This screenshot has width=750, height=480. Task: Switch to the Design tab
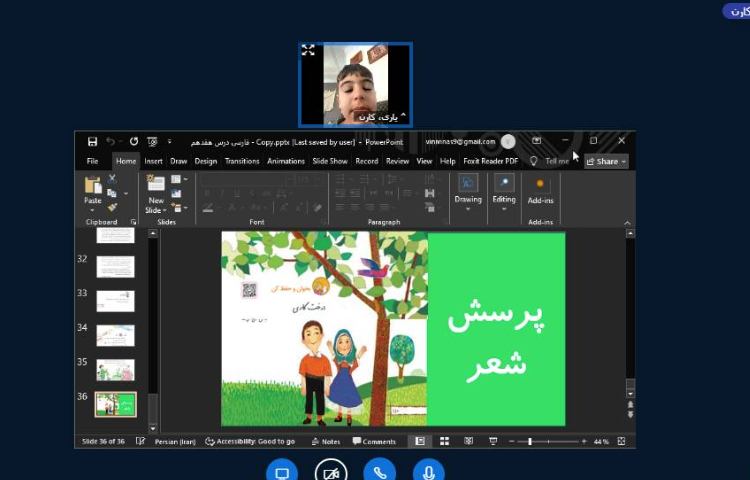(x=206, y=162)
